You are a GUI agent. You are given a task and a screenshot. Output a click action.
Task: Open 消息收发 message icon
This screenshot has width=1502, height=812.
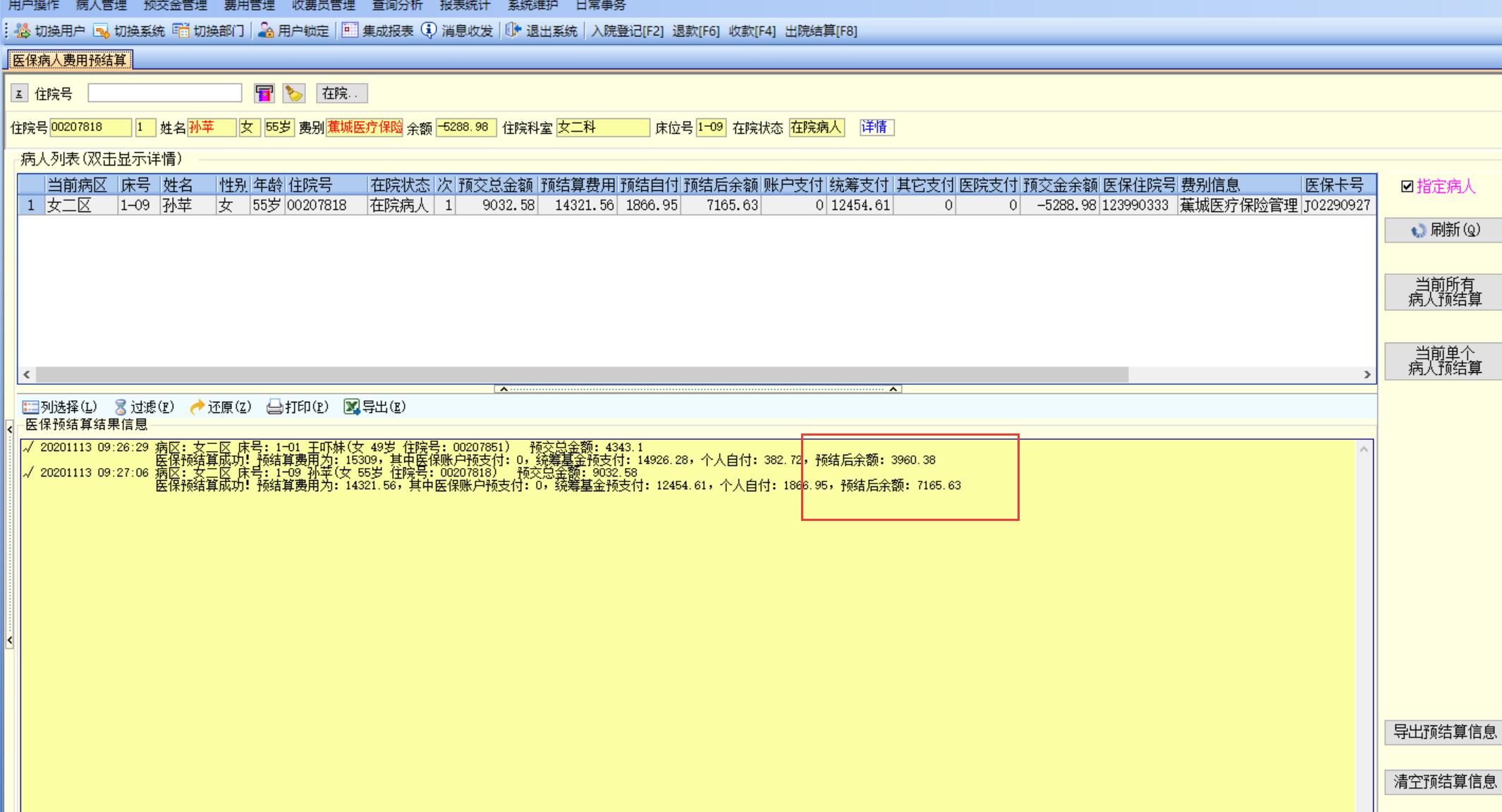[429, 31]
